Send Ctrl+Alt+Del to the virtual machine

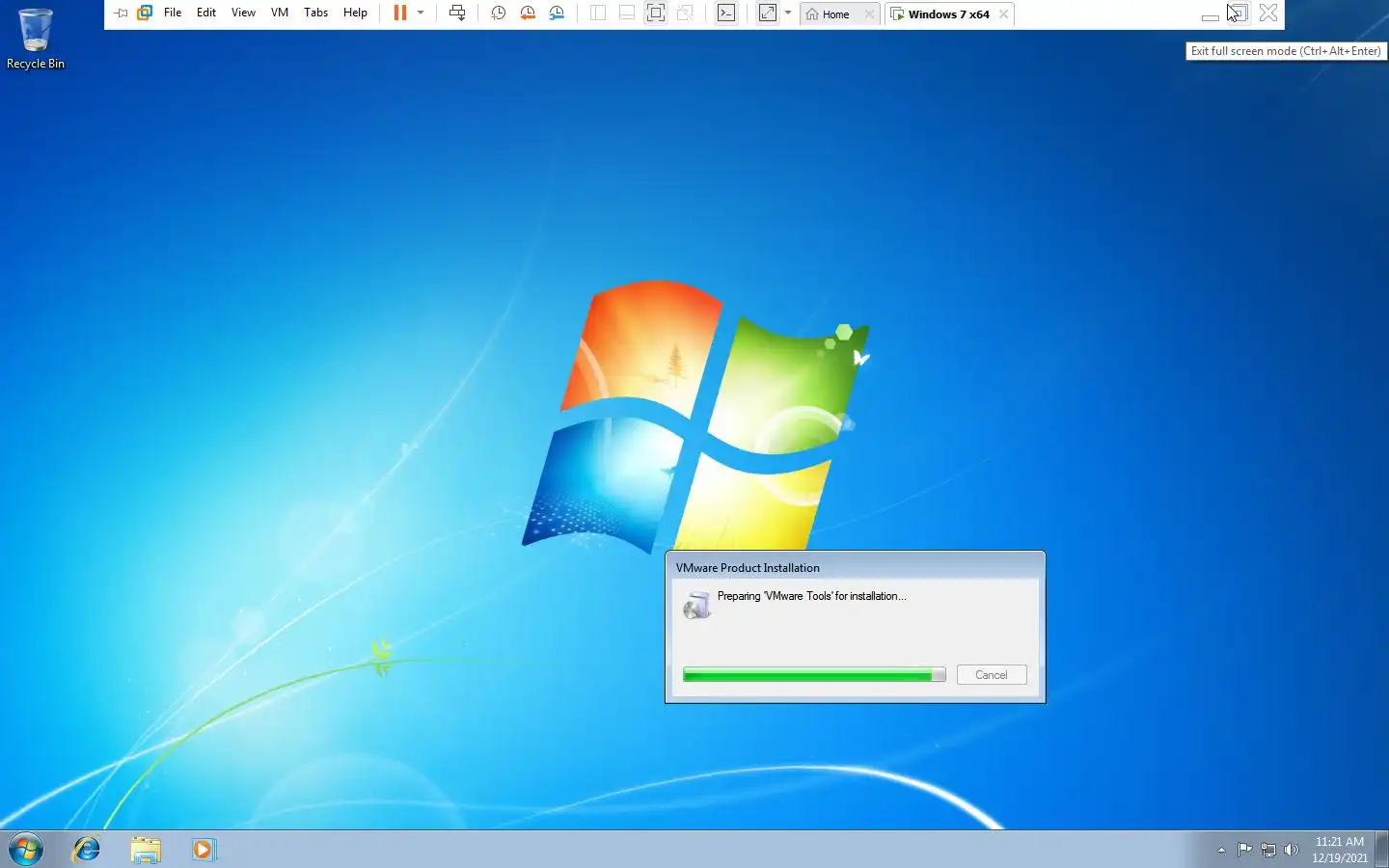click(457, 14)
